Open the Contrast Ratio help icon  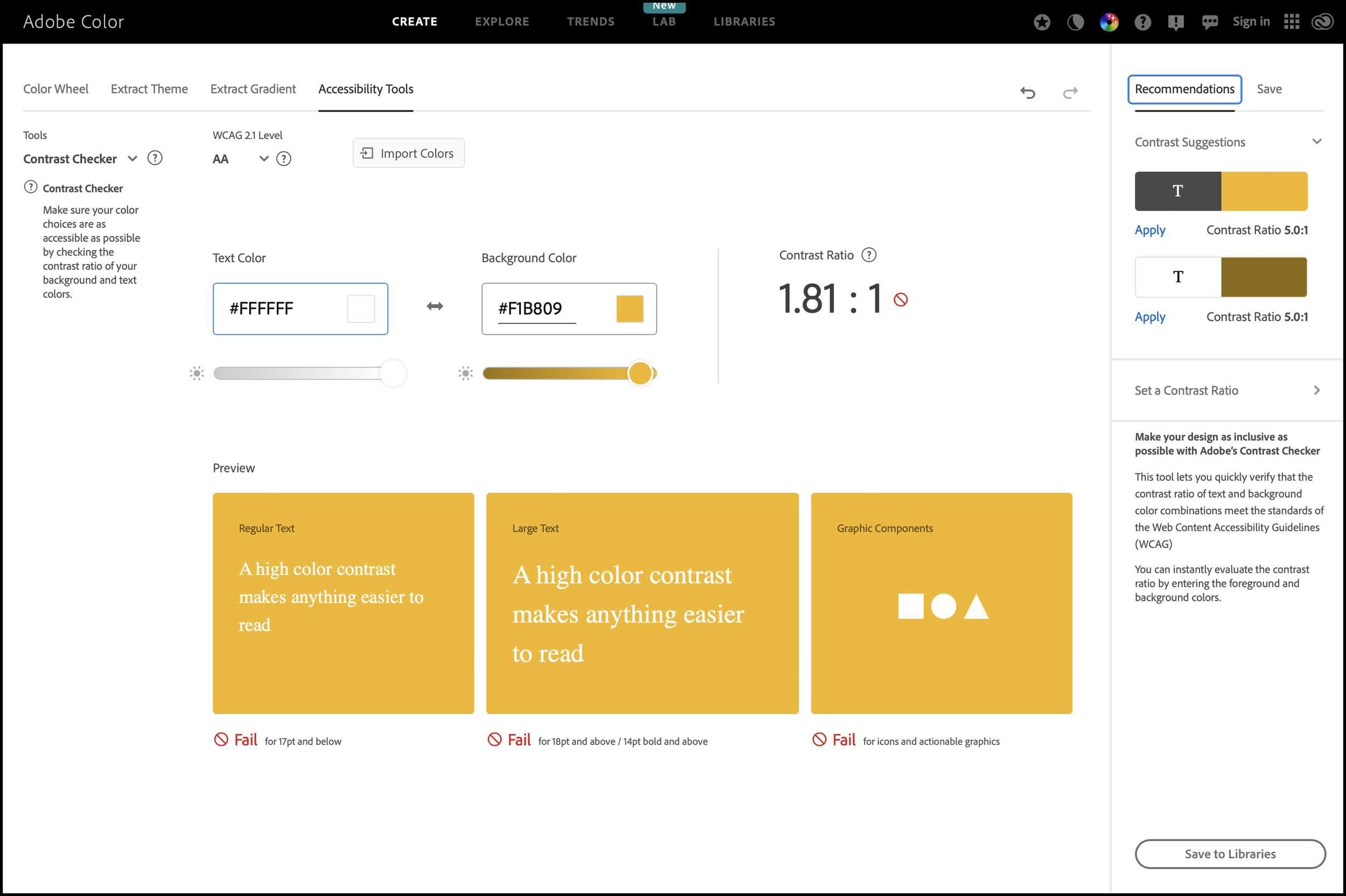click(868, 255)
